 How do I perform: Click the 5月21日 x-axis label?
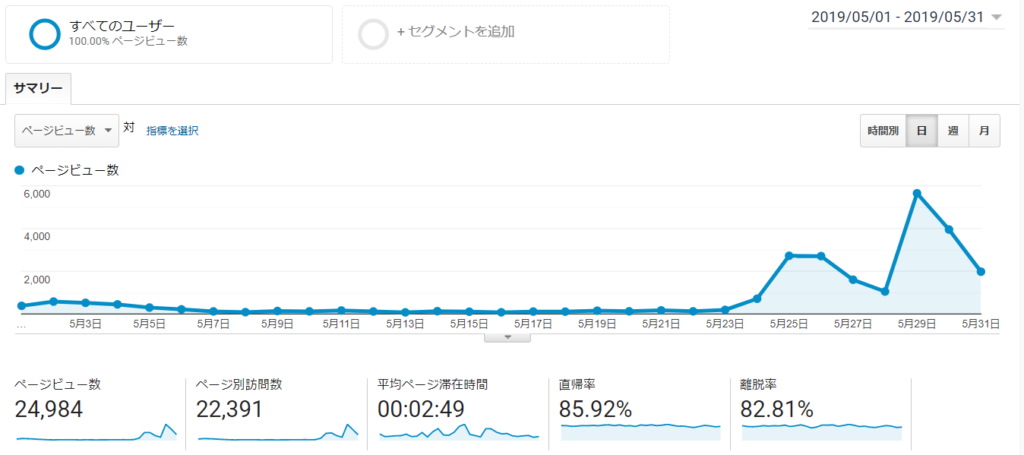660,322
